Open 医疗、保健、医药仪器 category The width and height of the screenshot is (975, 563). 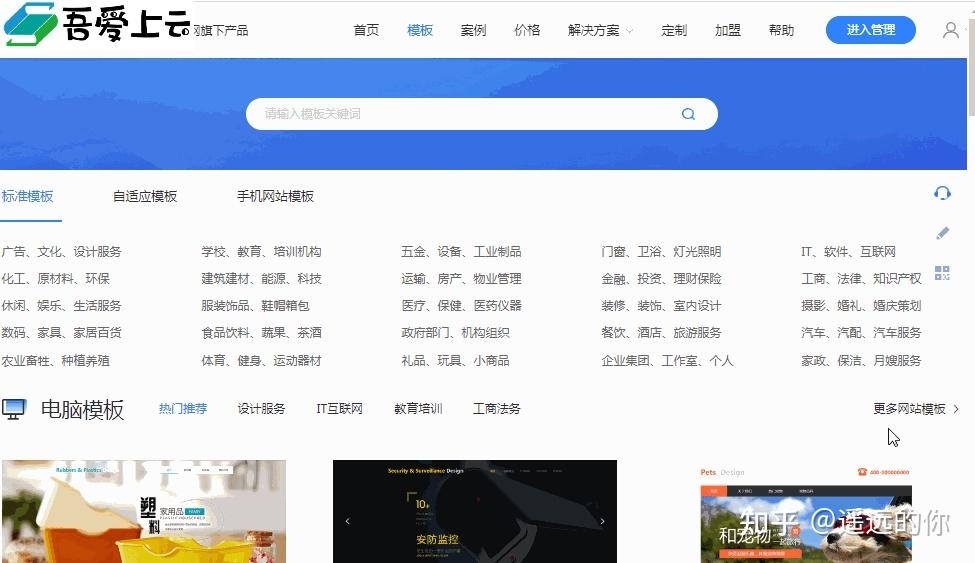click(x=461, y=306)
